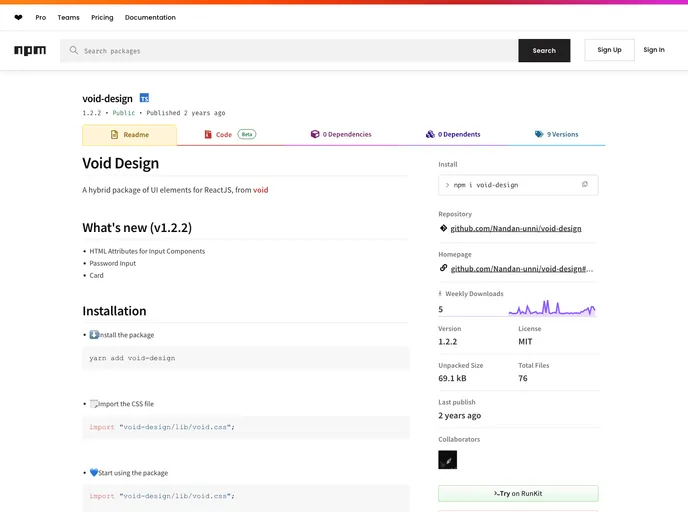Open the Teams menu item
The height and width of the screenshot is (512, 688).
click(68, 18)
